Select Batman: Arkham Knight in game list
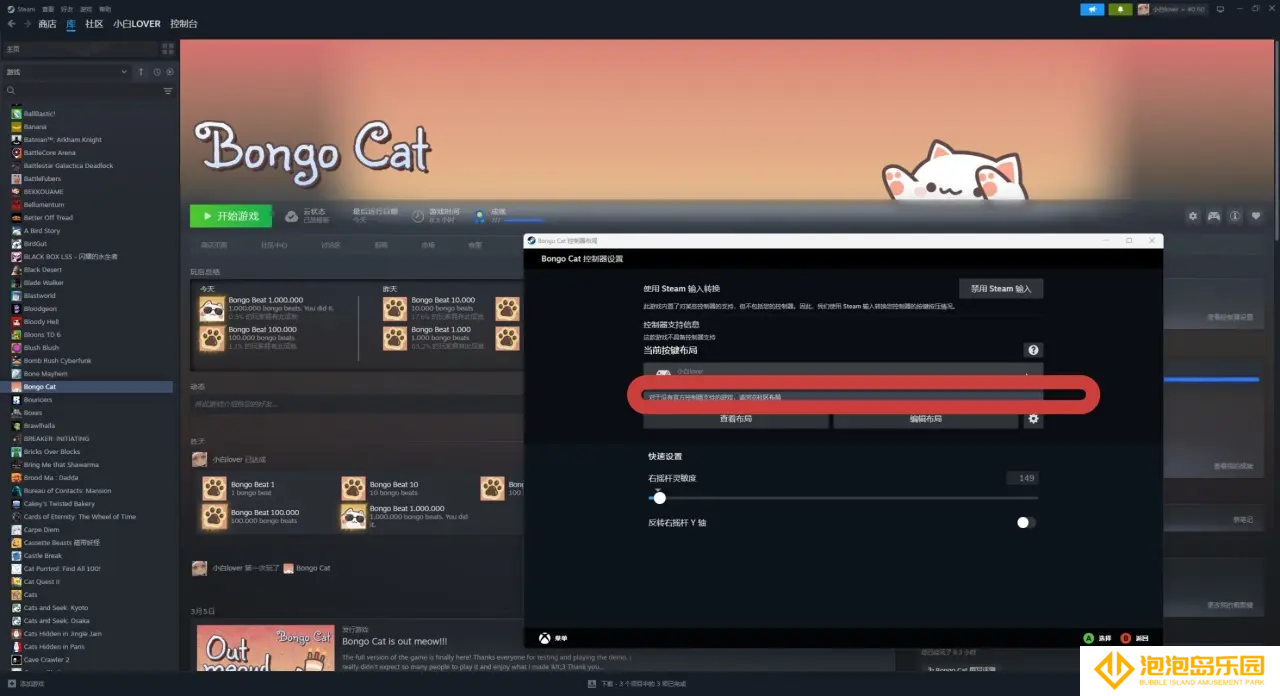 [62, 140]
